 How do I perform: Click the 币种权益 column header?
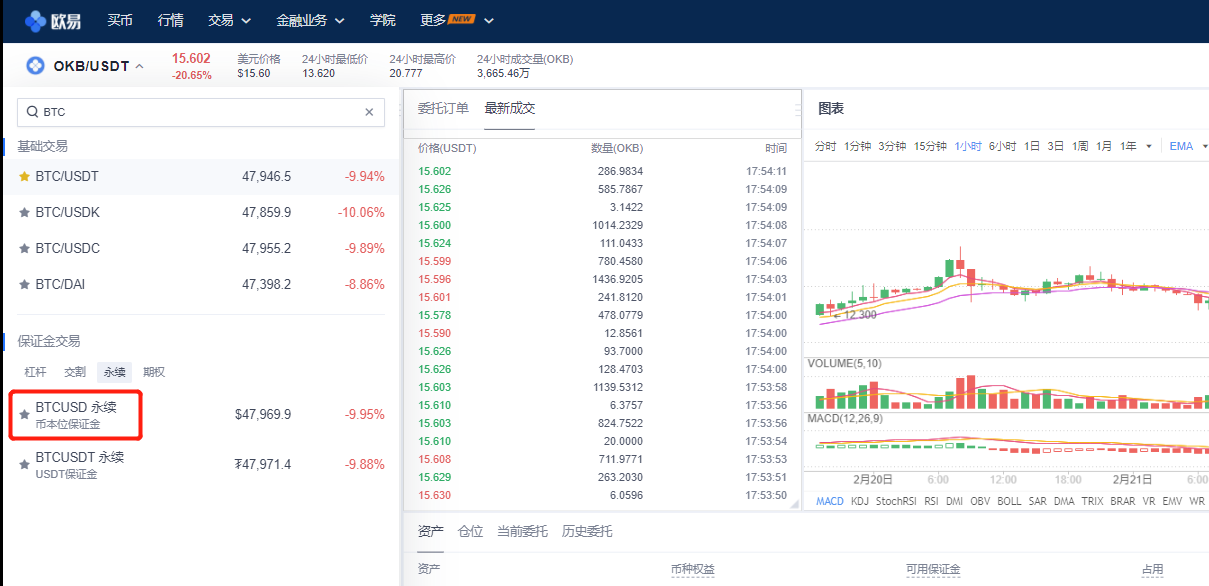(x=693, y=569)
